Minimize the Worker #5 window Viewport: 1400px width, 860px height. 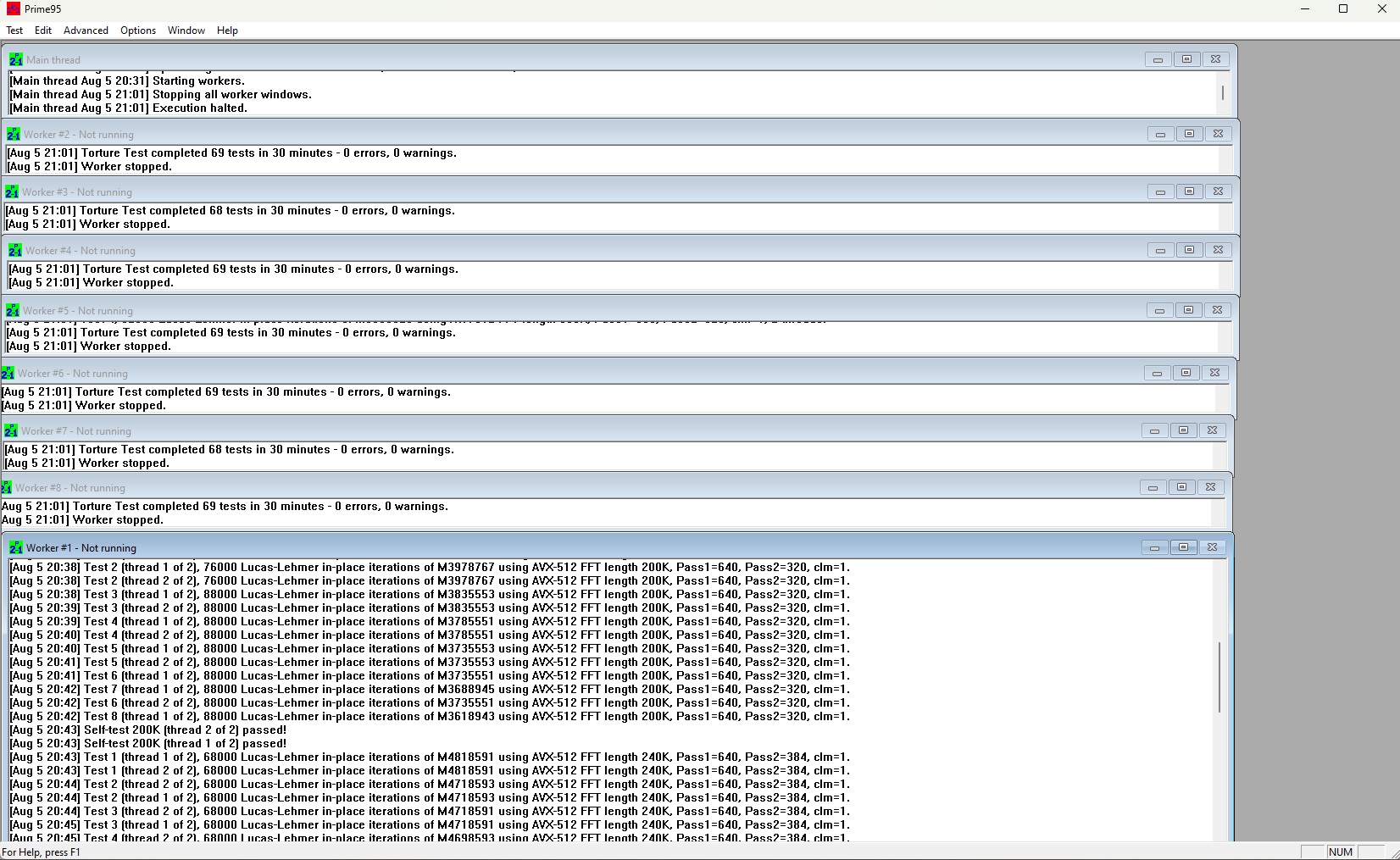(1159, 310)
